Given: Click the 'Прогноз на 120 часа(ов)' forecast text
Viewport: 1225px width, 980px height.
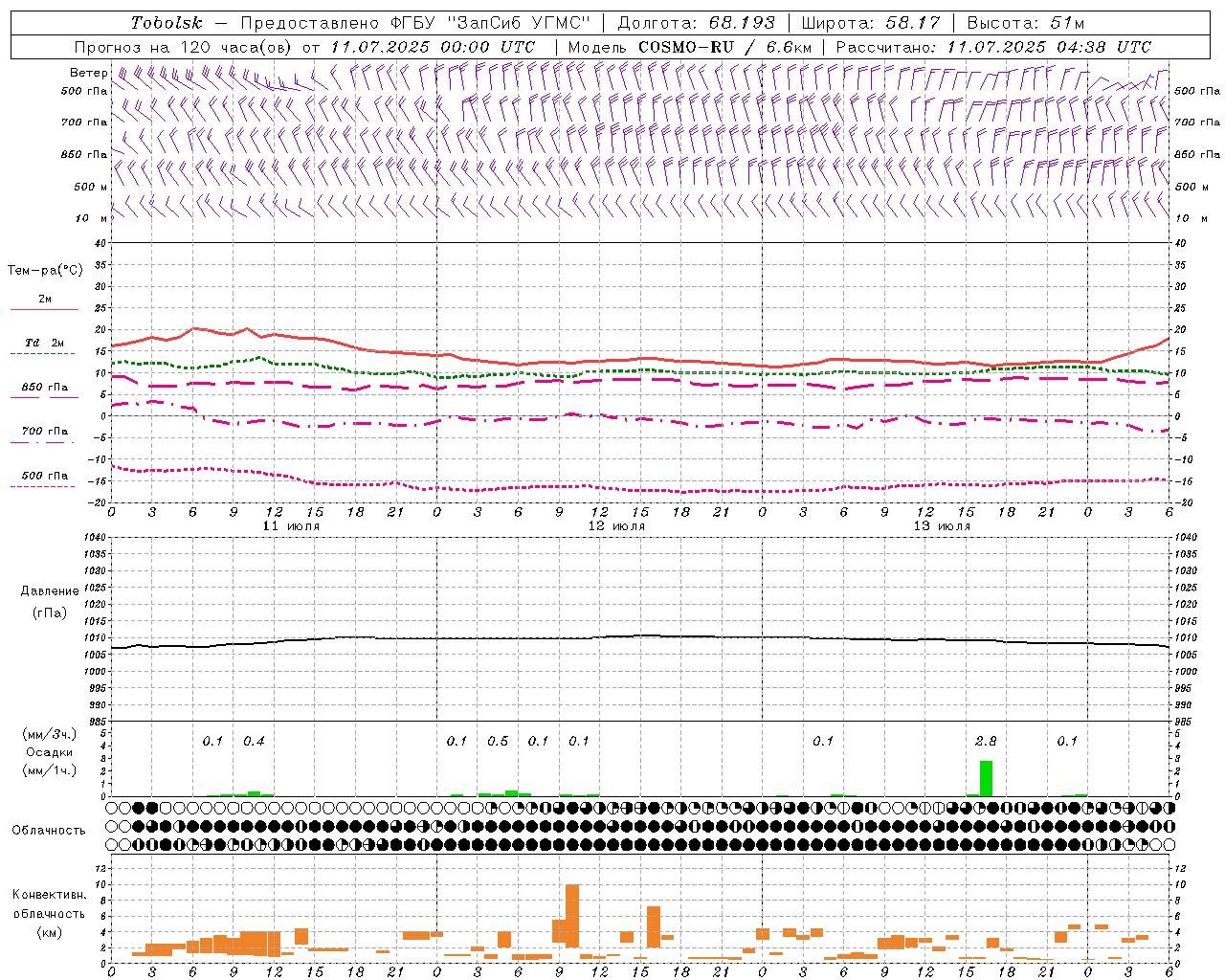Looking at the screenshot, I should pyautogui.click(x=185, y=47).
